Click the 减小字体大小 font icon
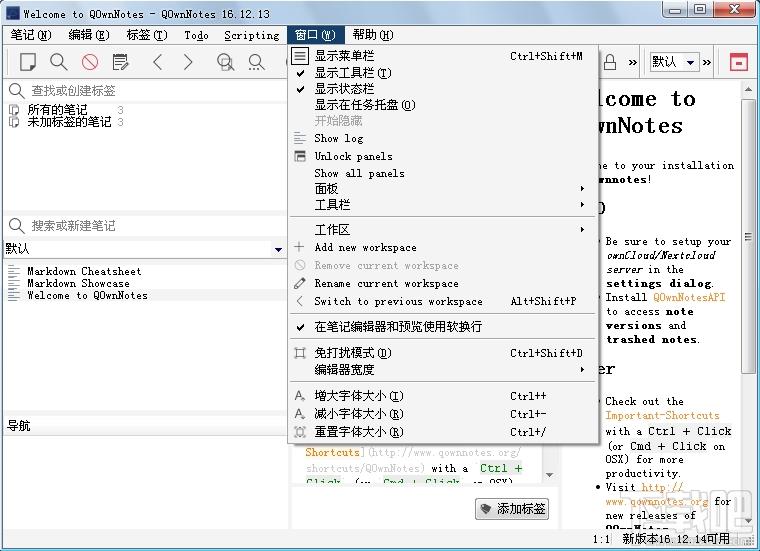The width and height of the screenshot is (760, 551). pos(300,414)
